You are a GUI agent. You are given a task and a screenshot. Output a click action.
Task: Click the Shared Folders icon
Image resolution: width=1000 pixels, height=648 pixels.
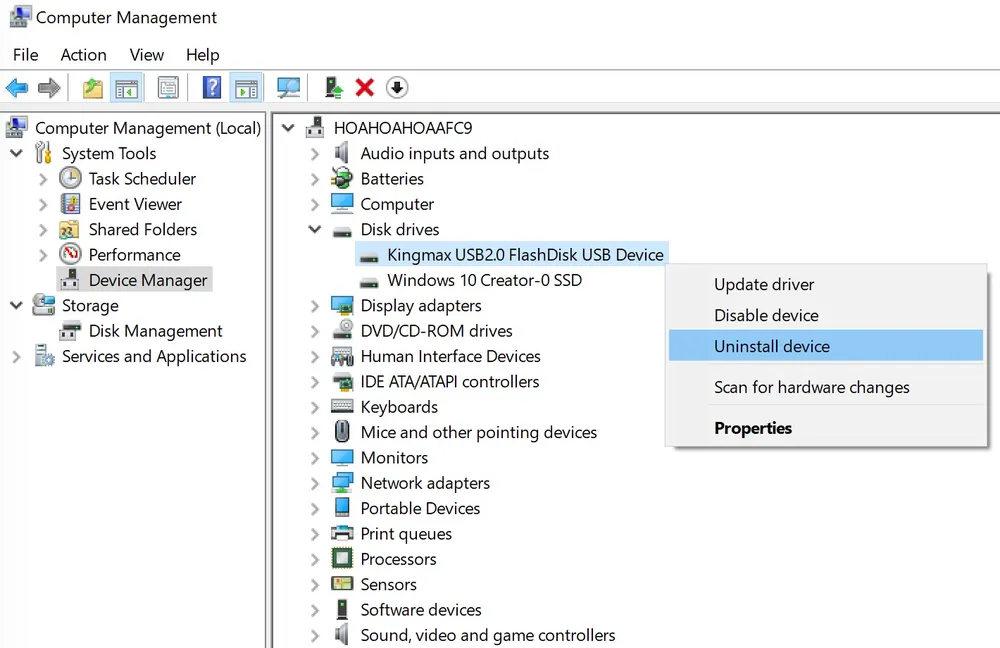click(x=69, y=230)
